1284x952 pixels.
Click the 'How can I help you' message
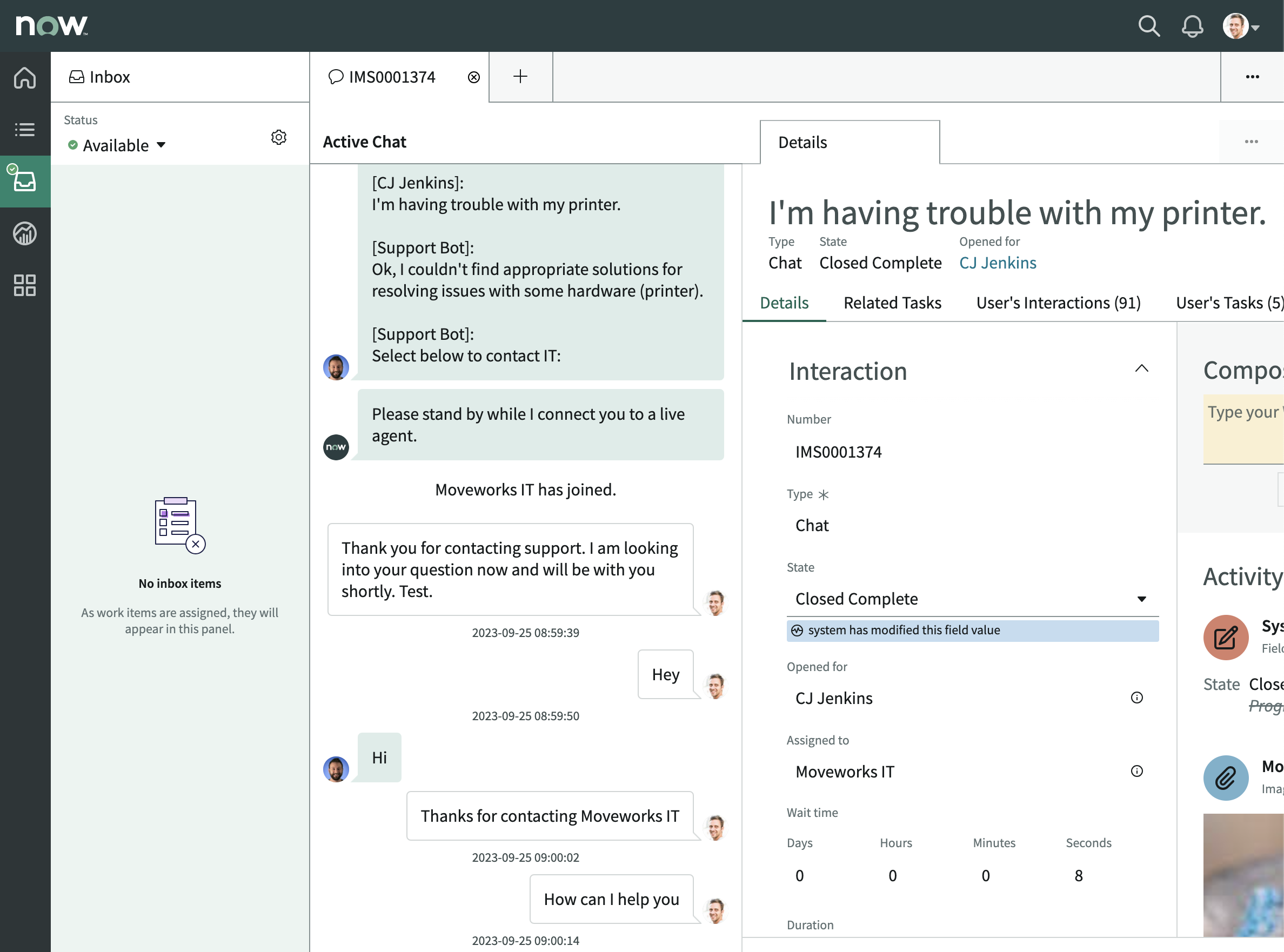pyautogui.click(x=611, y=899)
